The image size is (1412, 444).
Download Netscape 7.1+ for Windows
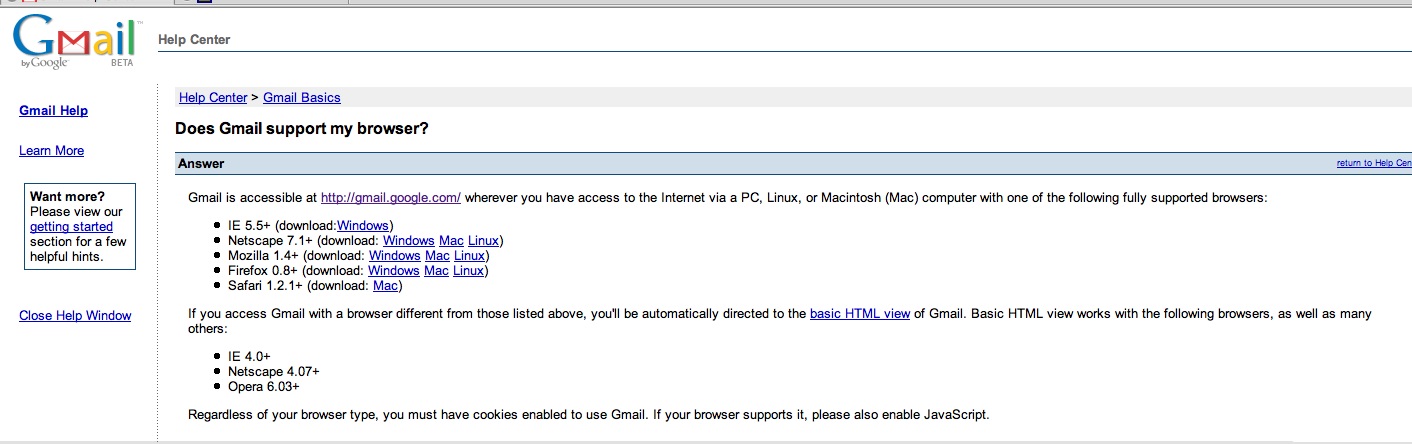[x=408, y=241]
